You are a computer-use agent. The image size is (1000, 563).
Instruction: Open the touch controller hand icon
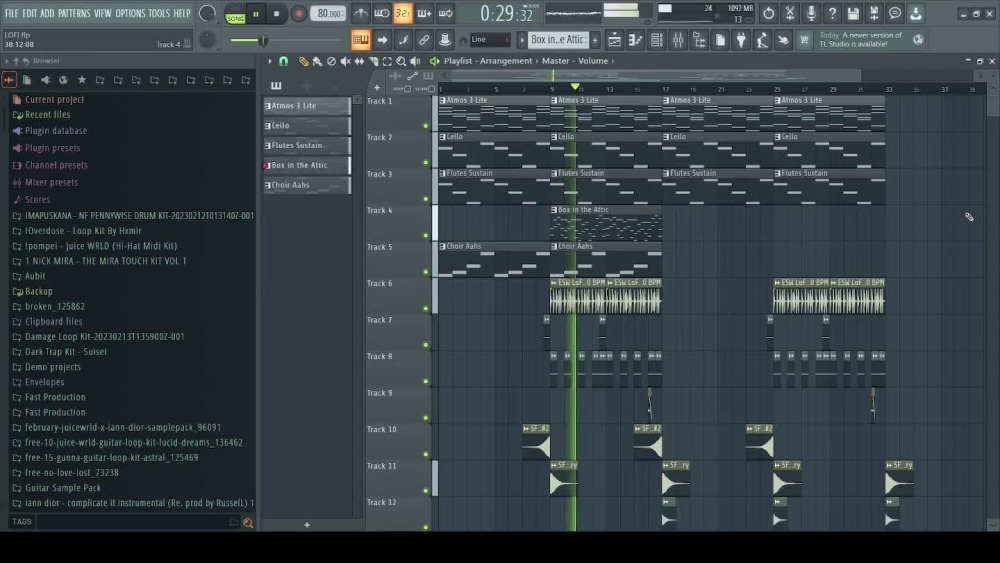click(x=783, y=40)
